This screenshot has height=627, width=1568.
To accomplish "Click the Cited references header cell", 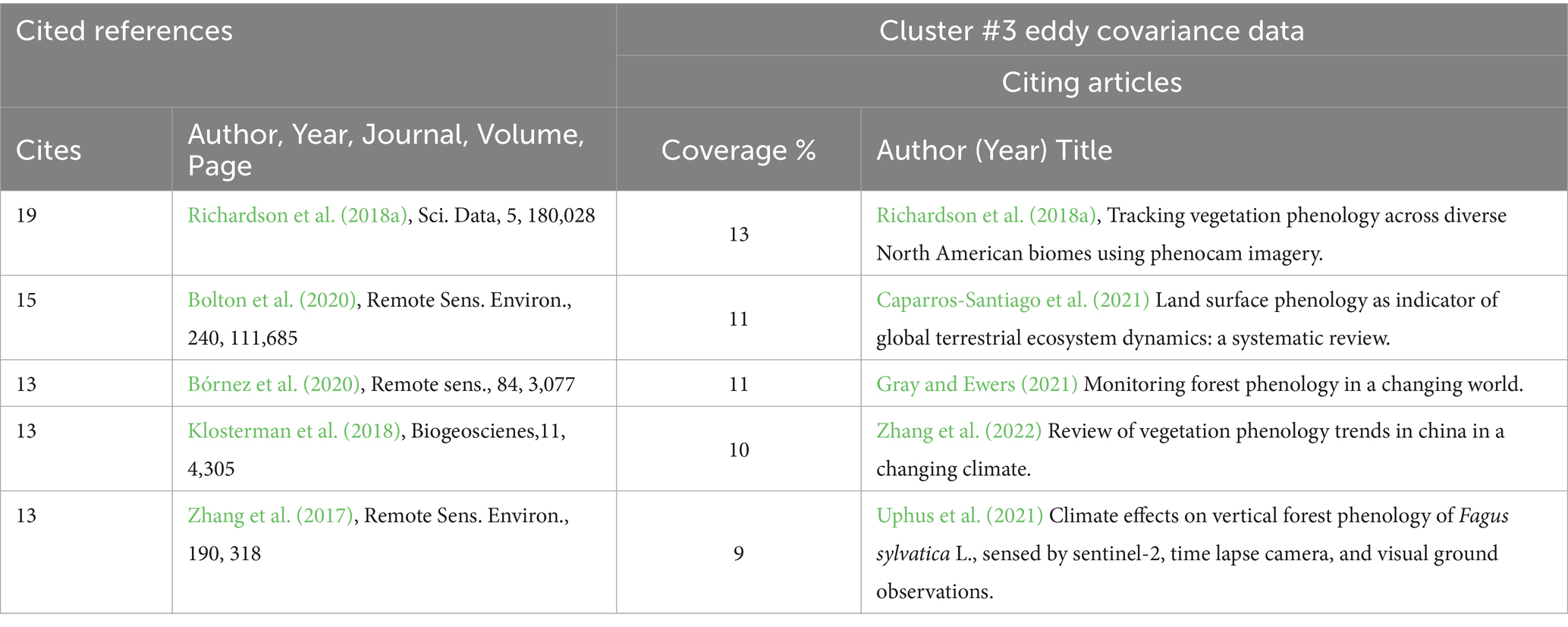I will pos(124,31).
